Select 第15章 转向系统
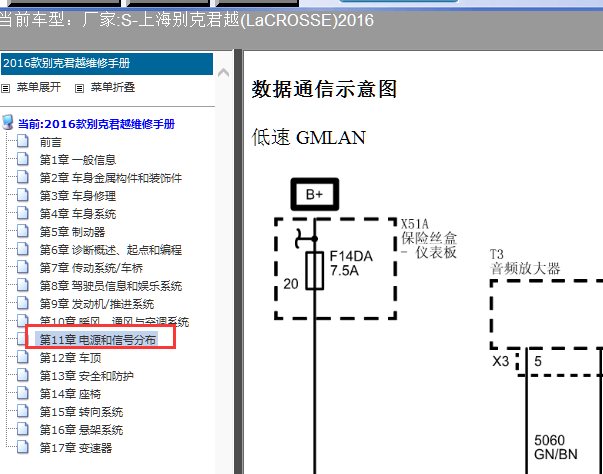 tap(81, 412)
